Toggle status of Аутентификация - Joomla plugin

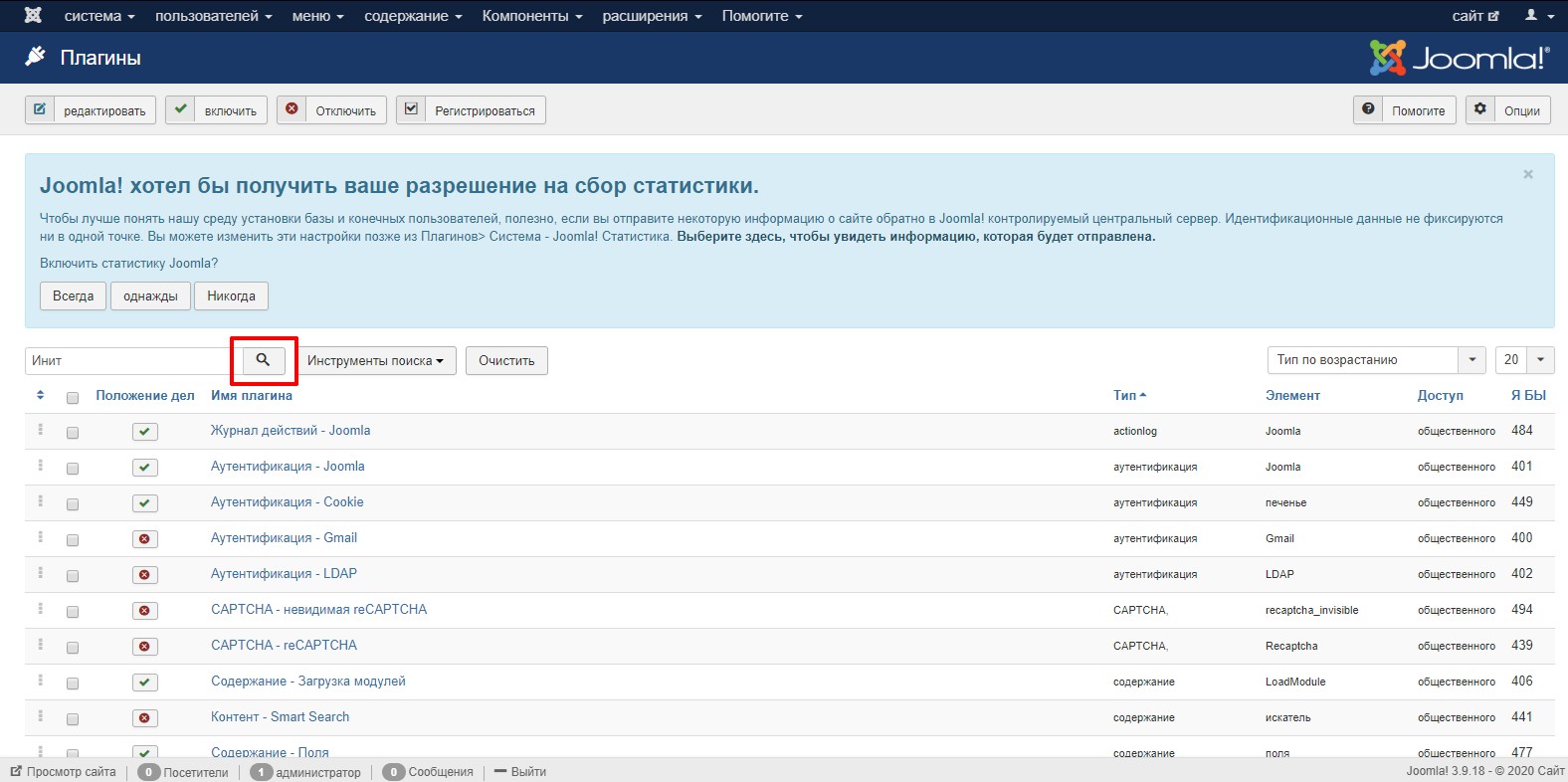coord(145,468)
